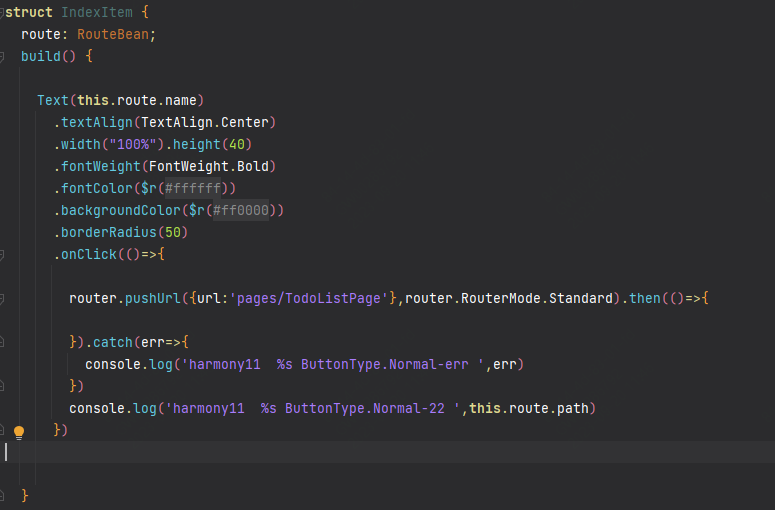Click the Text component call
The height and width of the screenshot is (510, 775).
pyautogui.click(x=53, y=100)
